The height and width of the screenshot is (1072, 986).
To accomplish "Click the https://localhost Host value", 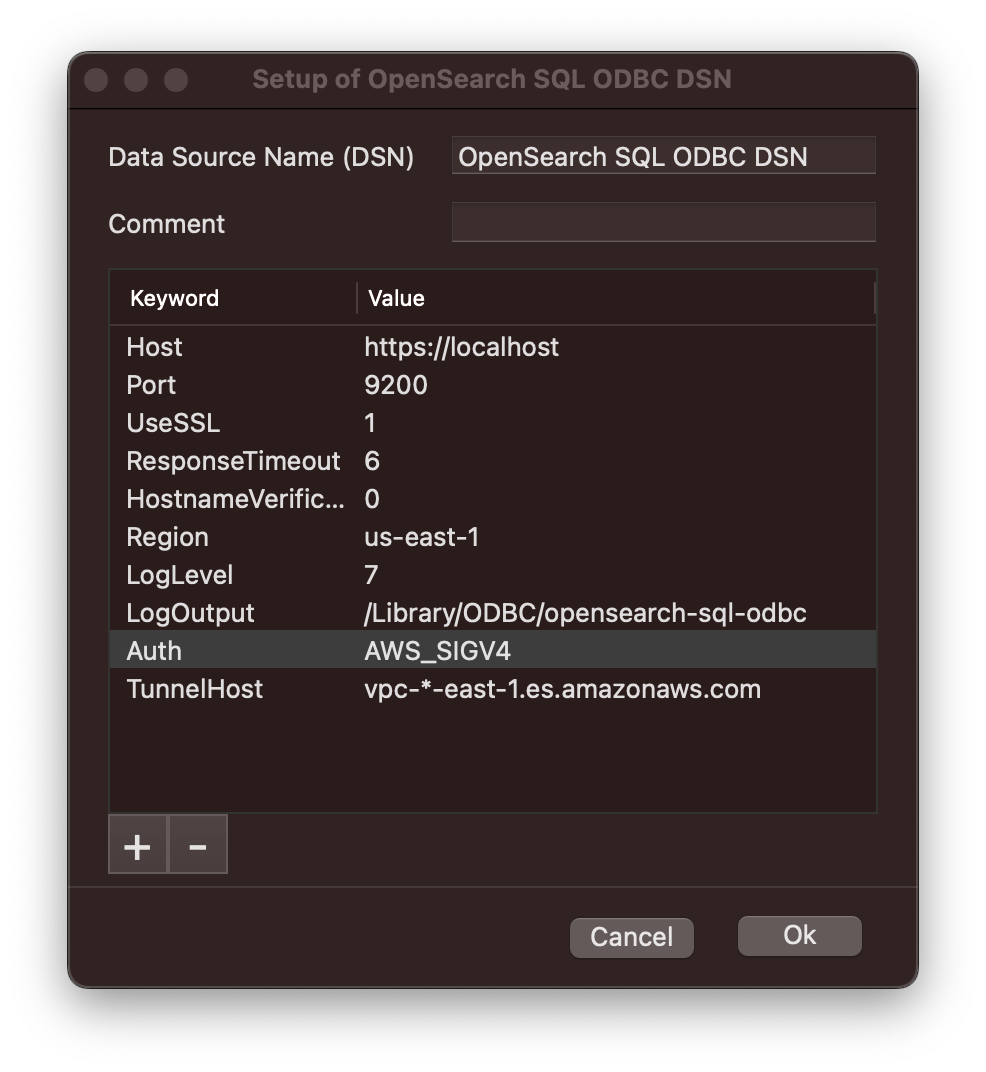I will (461, 347).
